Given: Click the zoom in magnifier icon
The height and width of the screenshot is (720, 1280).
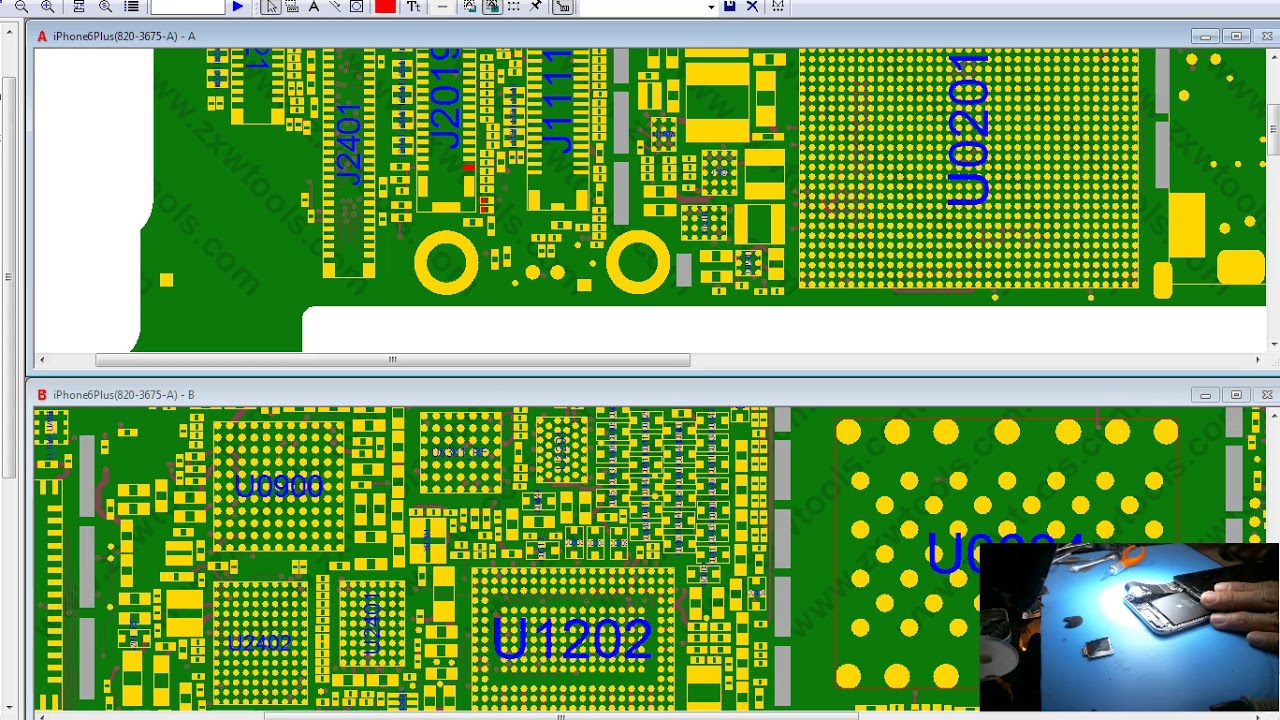Looking at the screenshot, I should coord(47,6).
